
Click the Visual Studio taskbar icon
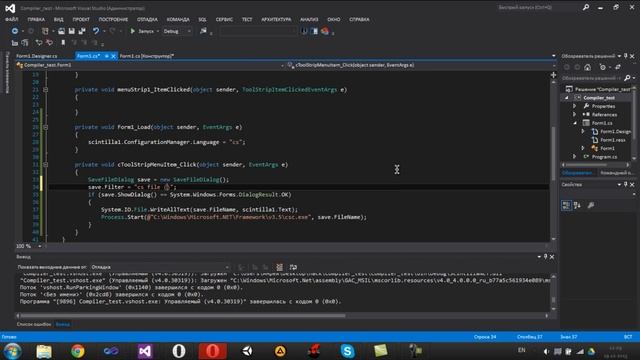click(145, 351)
